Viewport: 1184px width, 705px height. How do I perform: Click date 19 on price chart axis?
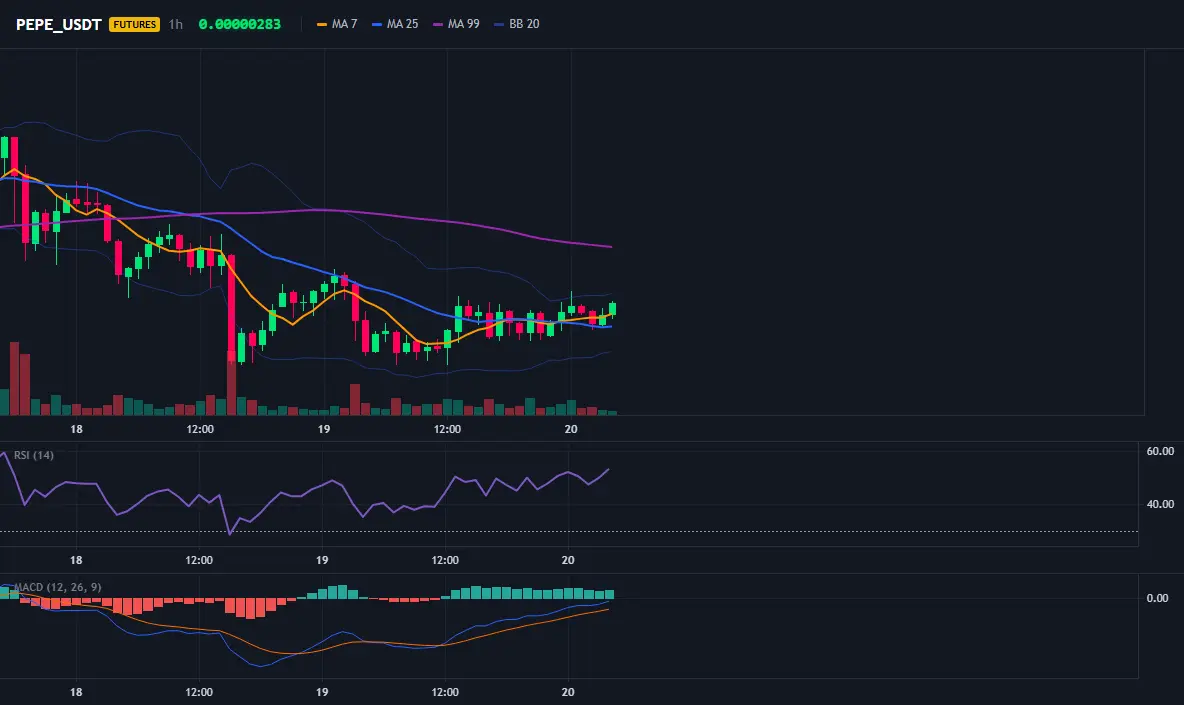324,429
